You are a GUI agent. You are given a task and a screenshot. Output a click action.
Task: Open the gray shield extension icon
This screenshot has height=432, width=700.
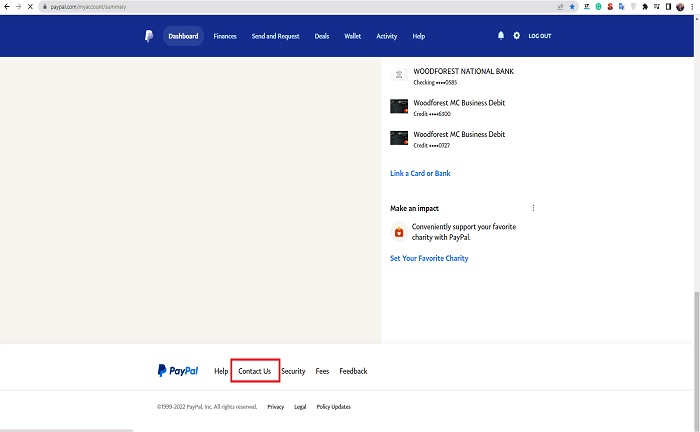(x=633, y=7)
